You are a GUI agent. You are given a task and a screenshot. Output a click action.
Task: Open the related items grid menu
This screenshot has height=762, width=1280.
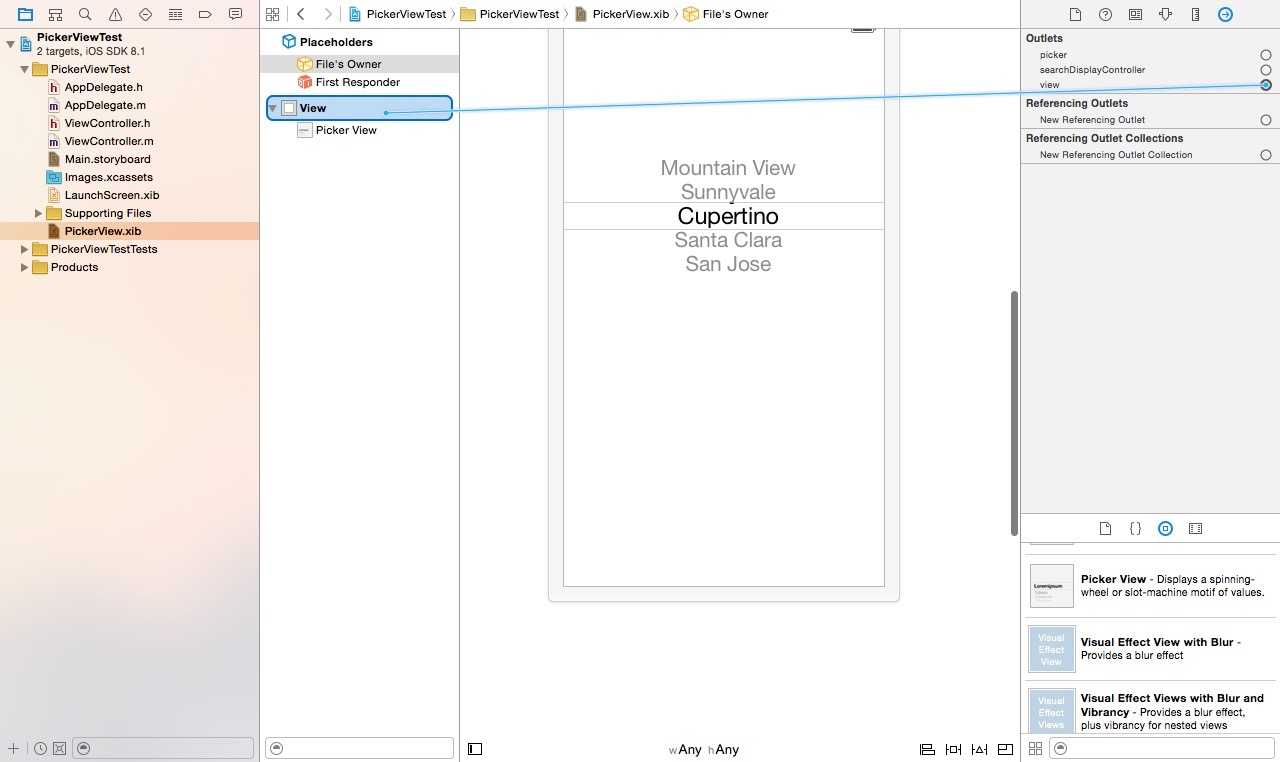272,14
